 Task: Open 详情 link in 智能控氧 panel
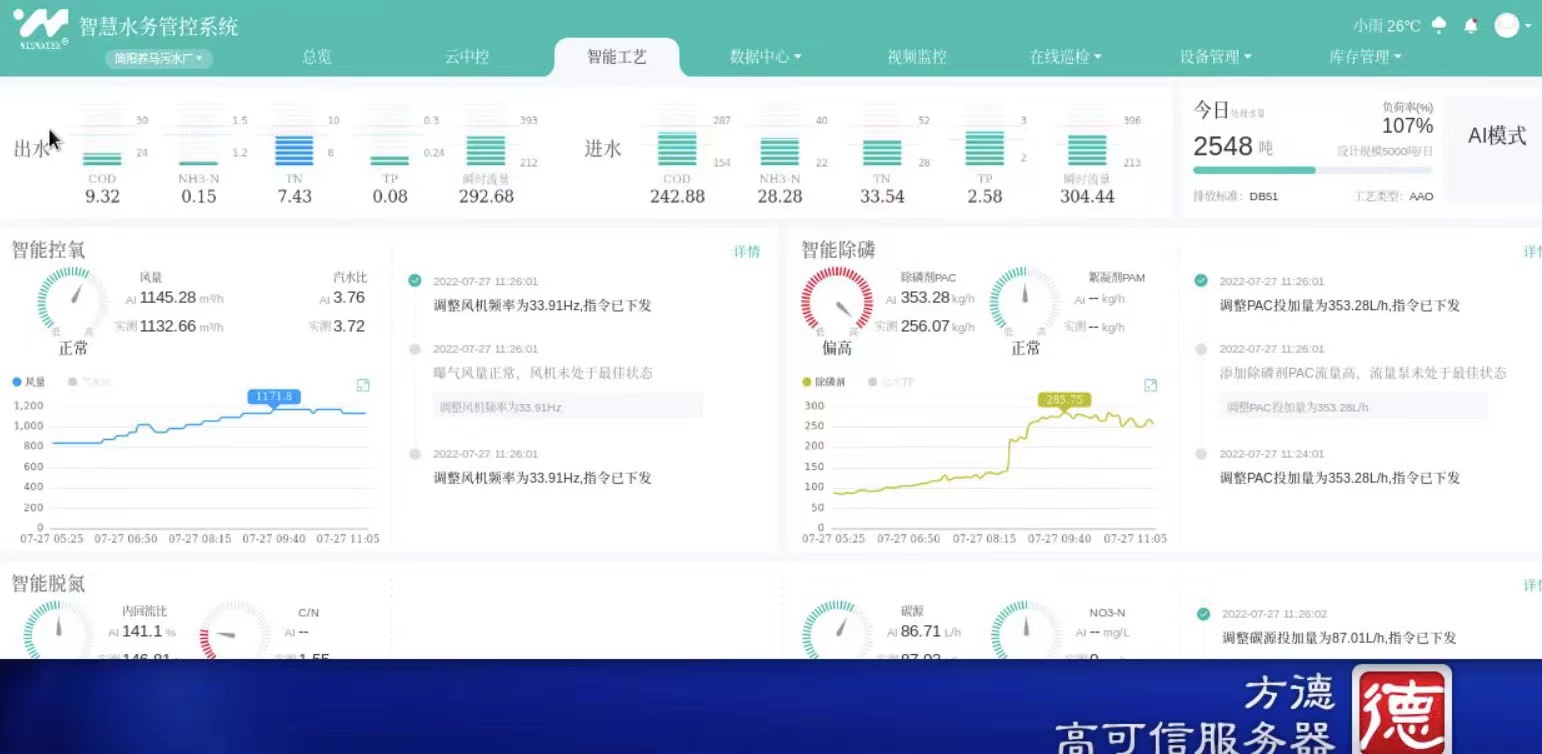pyautogui.click(x=747, y=251)
